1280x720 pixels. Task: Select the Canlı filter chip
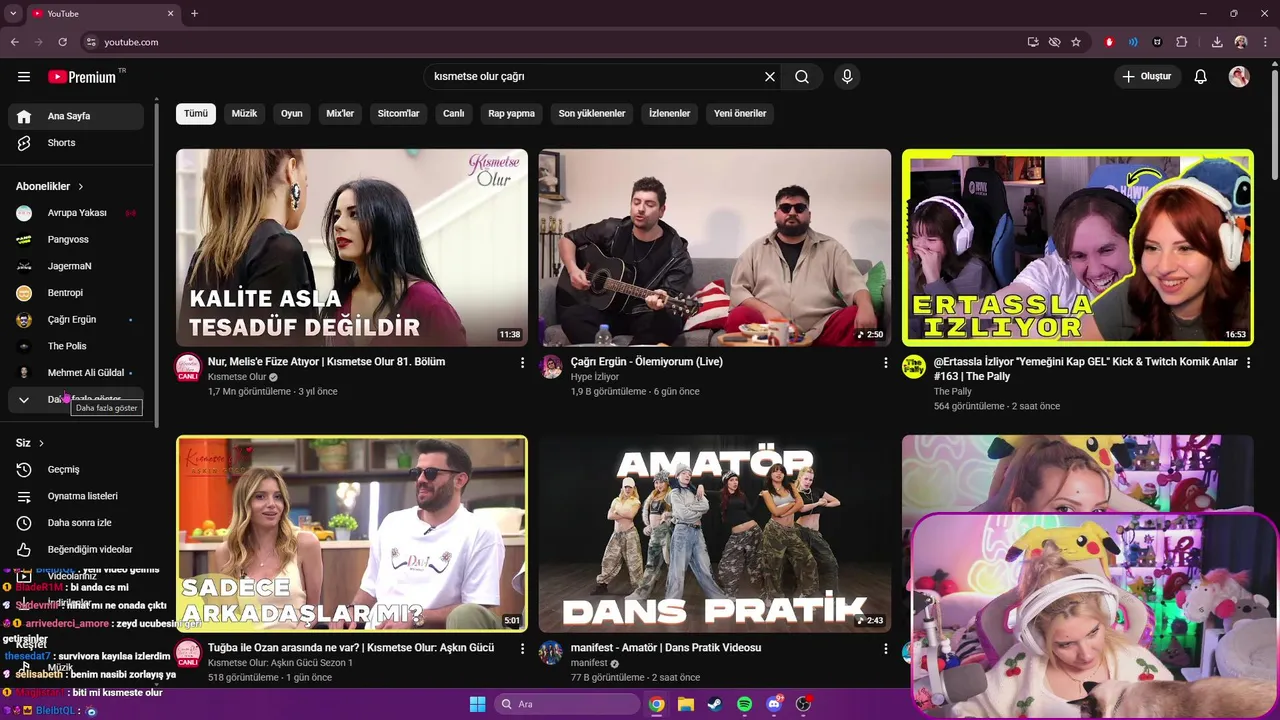454,114
